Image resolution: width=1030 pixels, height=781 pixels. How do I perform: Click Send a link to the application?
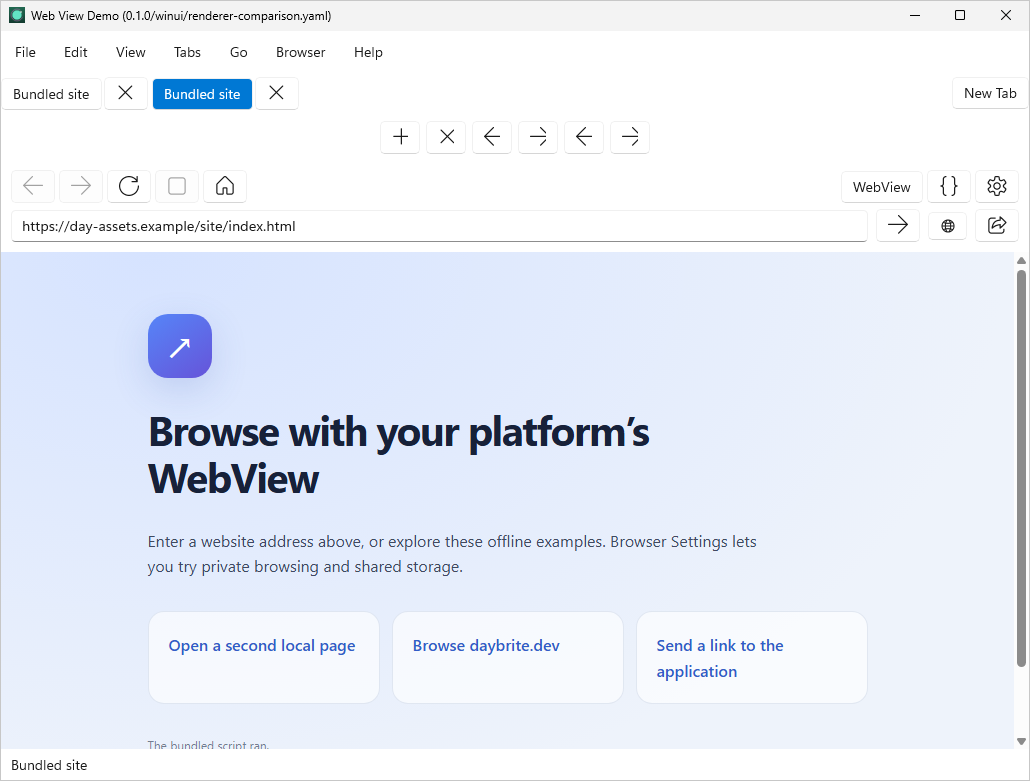pyautogui.click(x=720, y=658)
